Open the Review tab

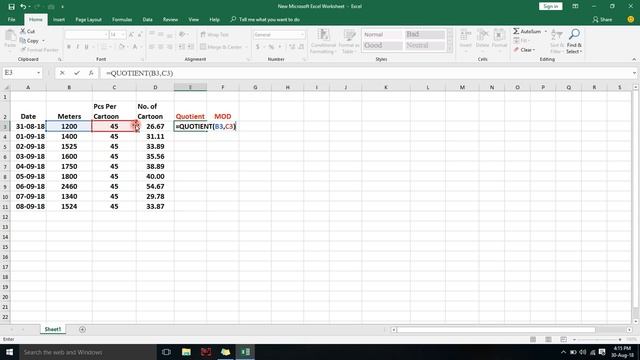pos(170,19)
